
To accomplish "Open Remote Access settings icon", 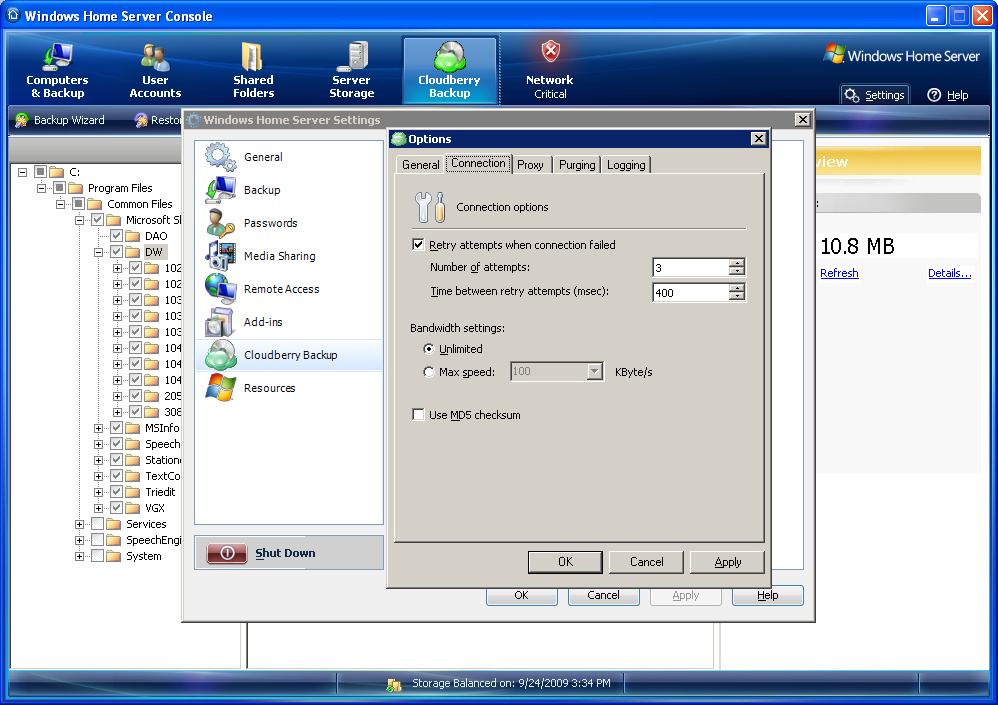I will point(220,290).
